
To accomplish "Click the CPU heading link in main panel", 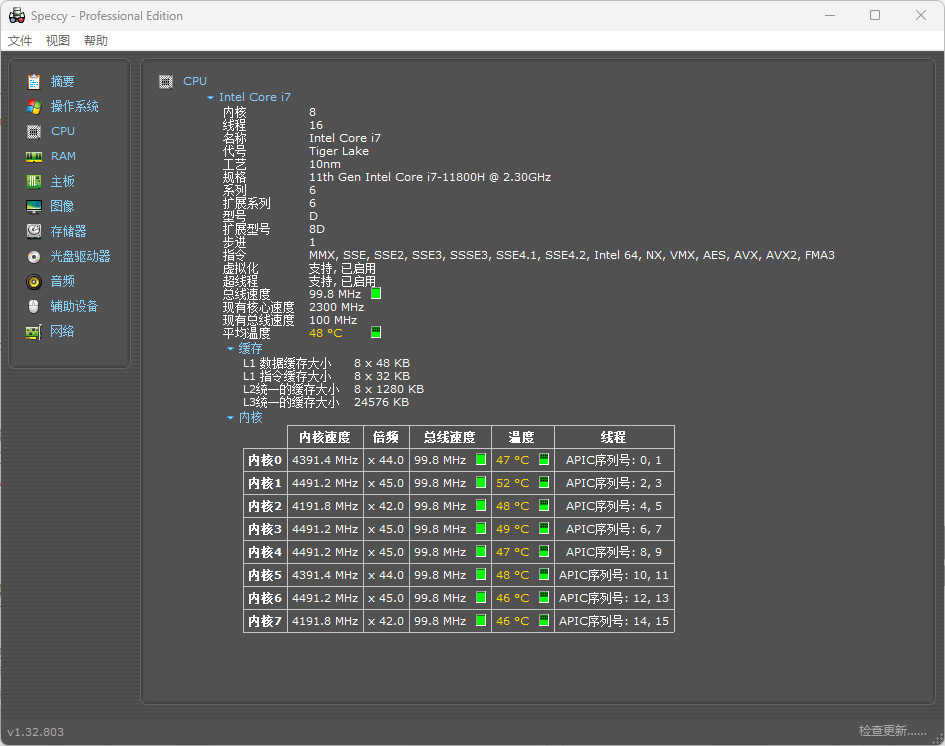I will [x=195, y=81].
